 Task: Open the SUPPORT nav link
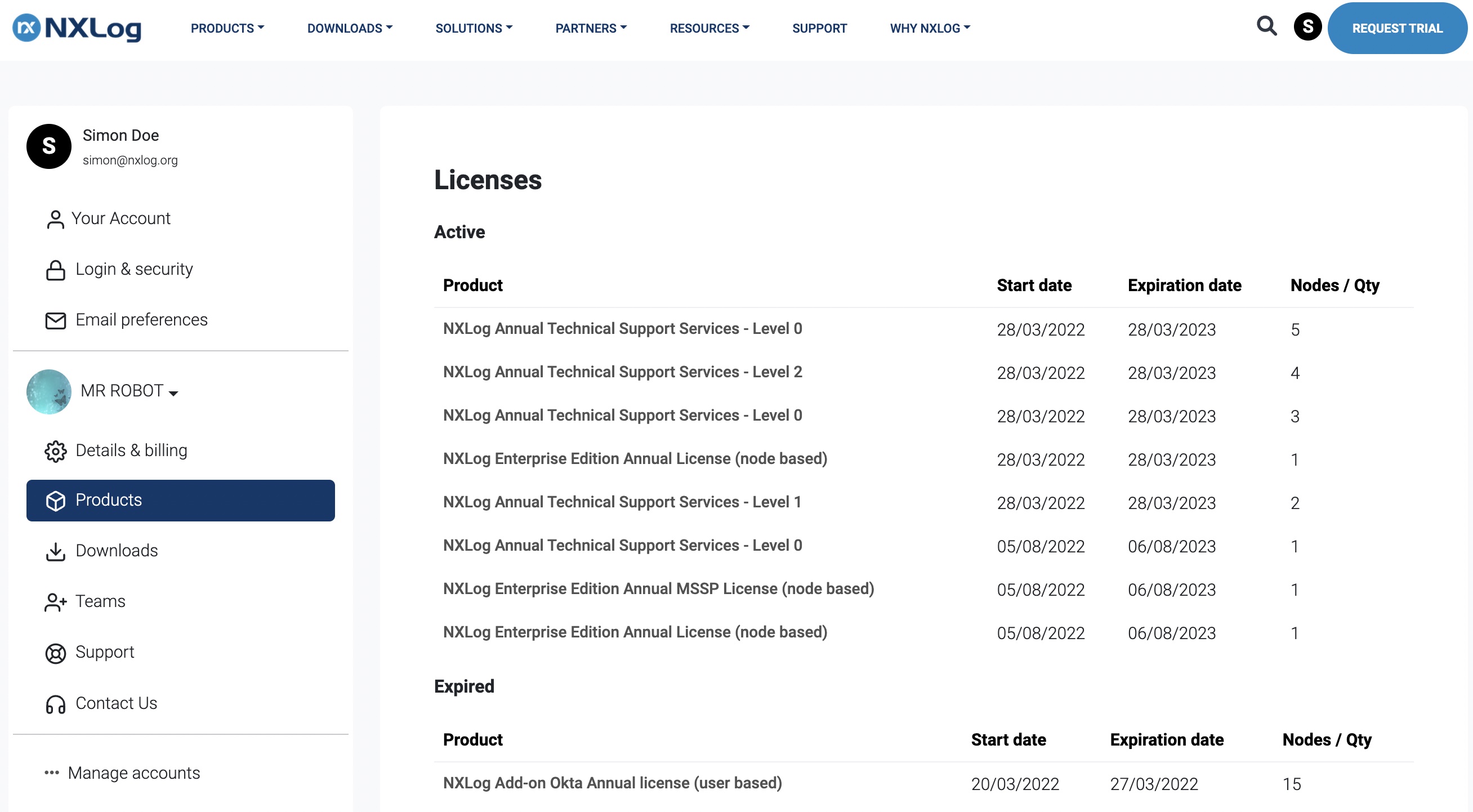coord(819,28)
